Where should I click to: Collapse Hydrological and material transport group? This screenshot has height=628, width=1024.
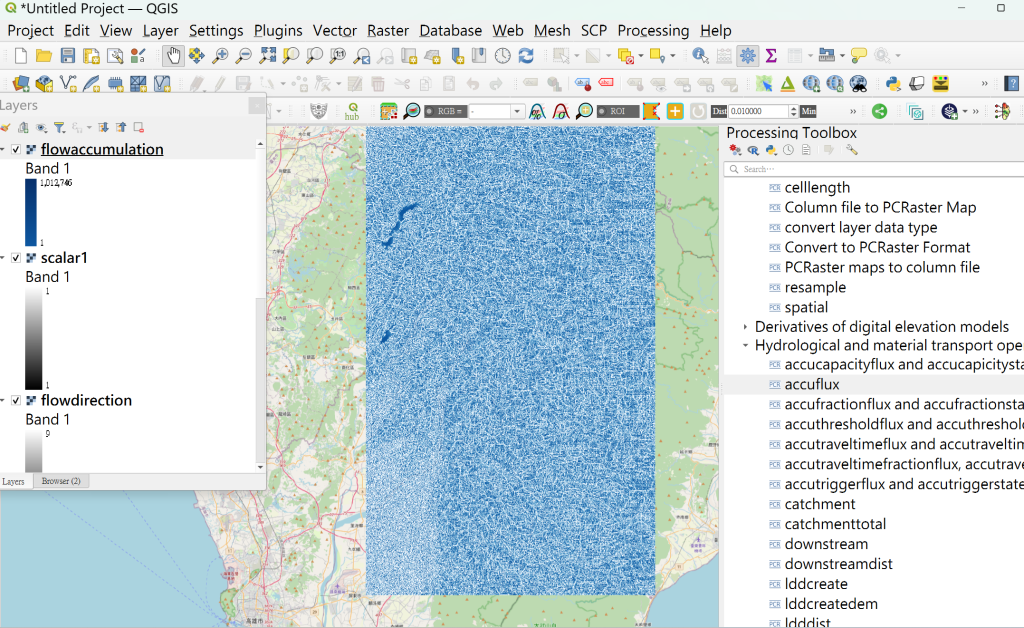tap(745, 345)
